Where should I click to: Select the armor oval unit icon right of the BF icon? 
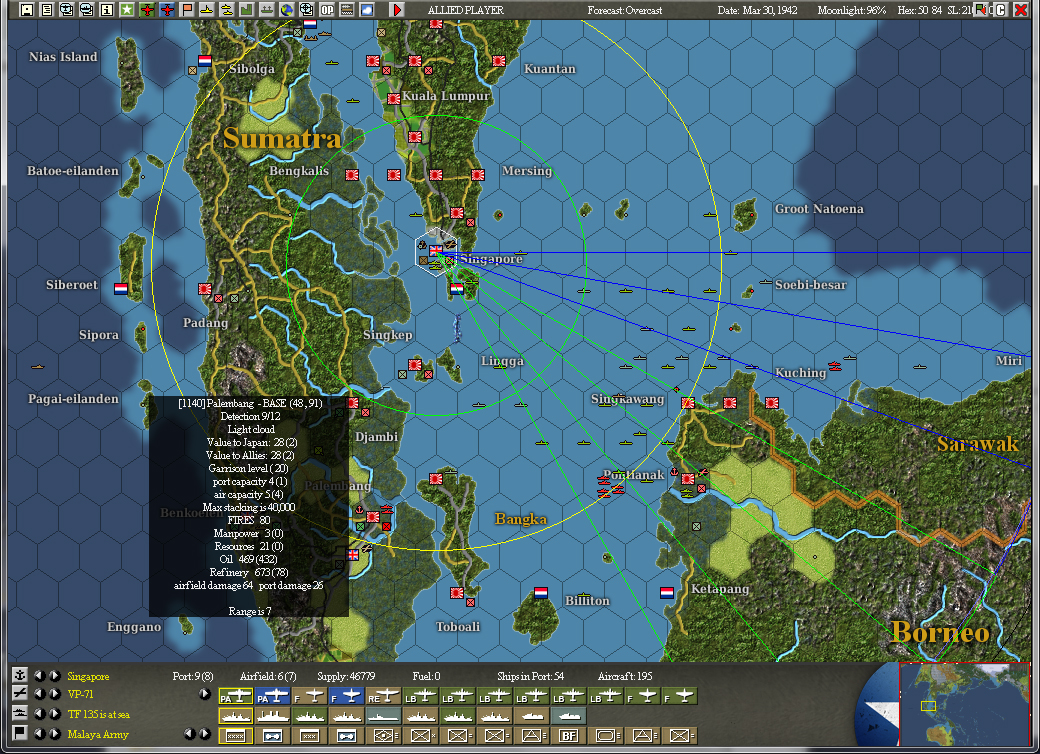click(606, 735)
